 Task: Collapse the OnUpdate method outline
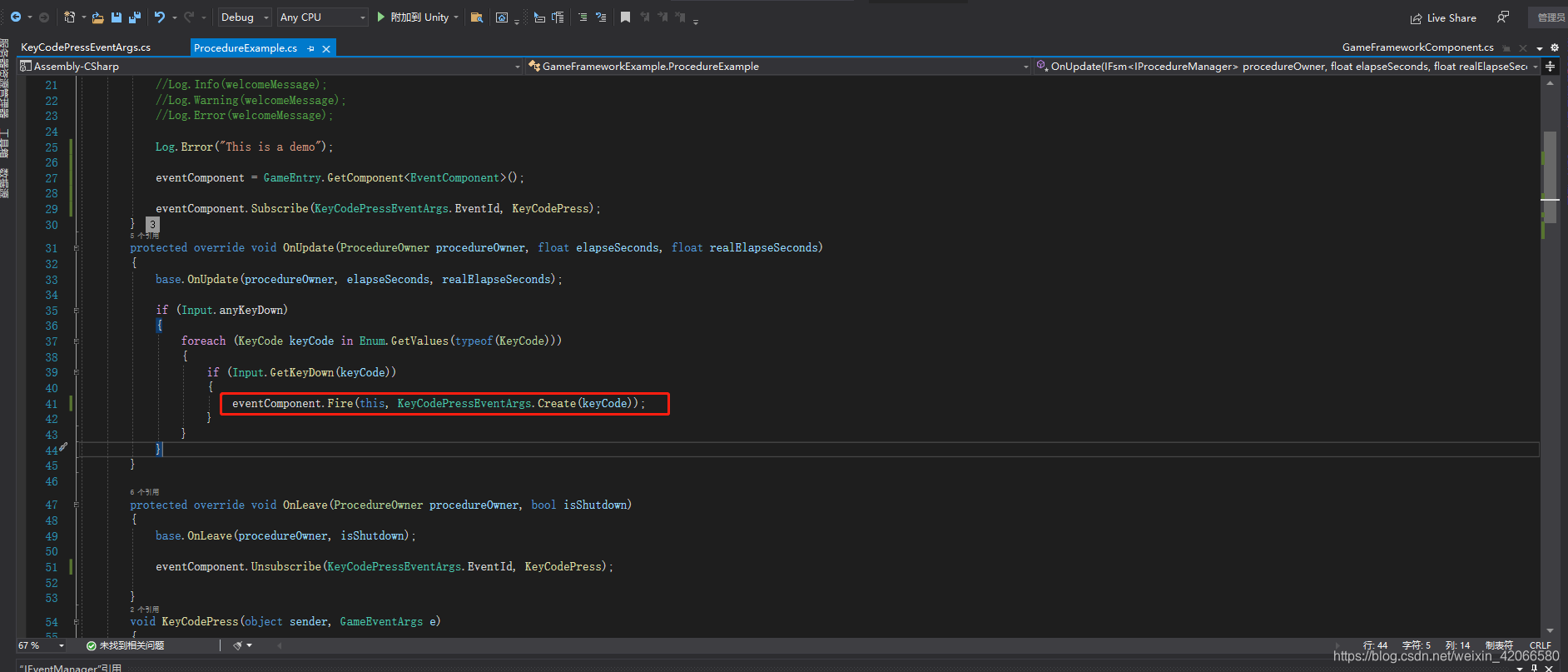point(77,248)
